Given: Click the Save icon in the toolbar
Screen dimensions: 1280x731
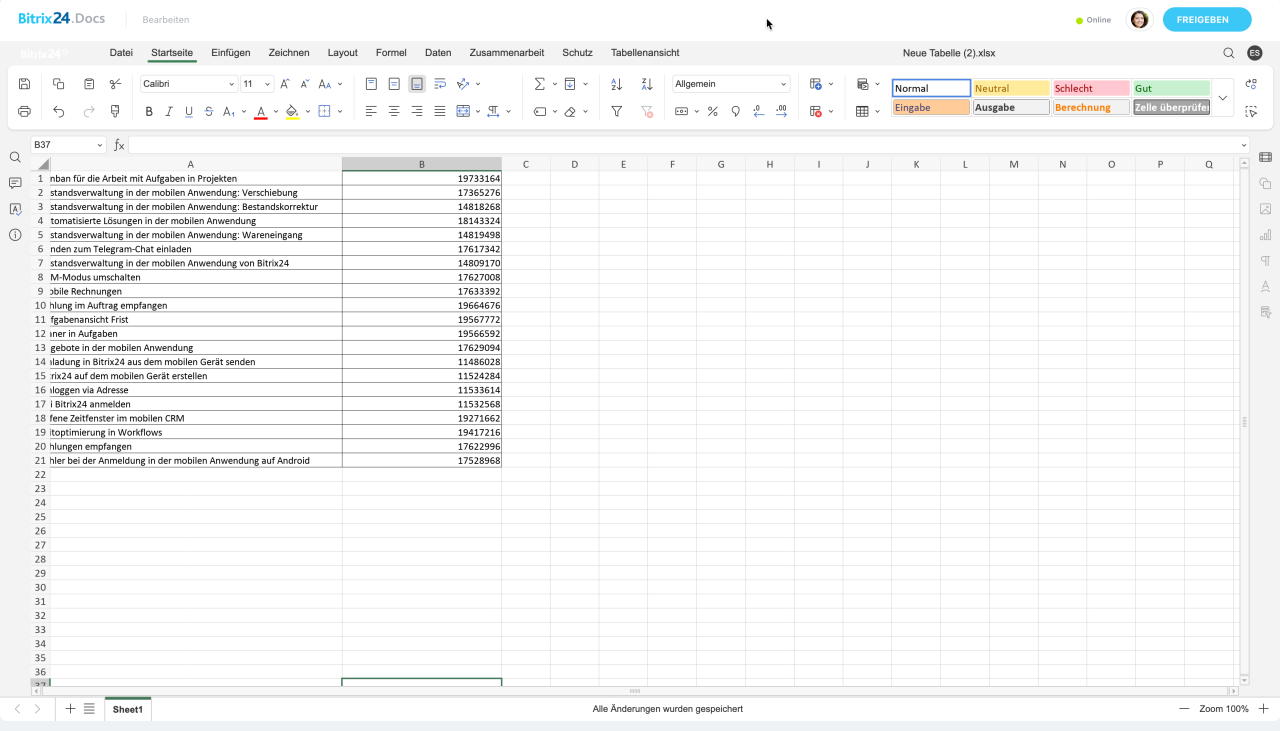Looking at the screenshot, I should (25, 84).
